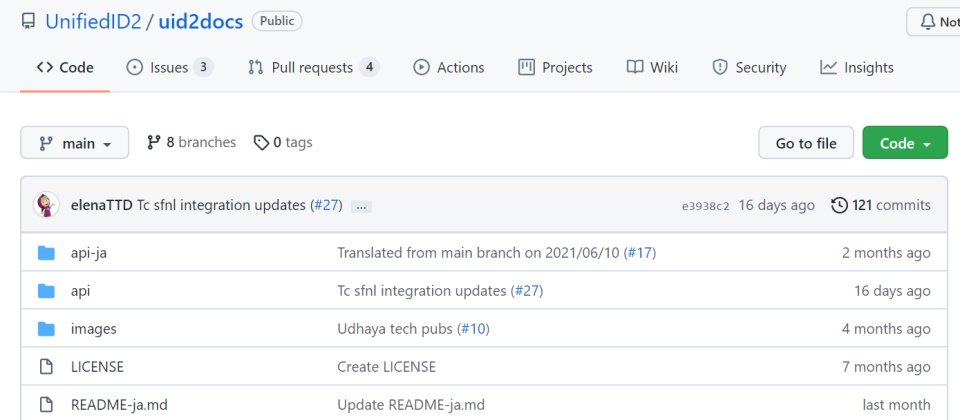Image resolution: width=960 pixels, height=420 pixels.
Task: Open the green Code dropdown button
Action: click(x=905, y=143)
